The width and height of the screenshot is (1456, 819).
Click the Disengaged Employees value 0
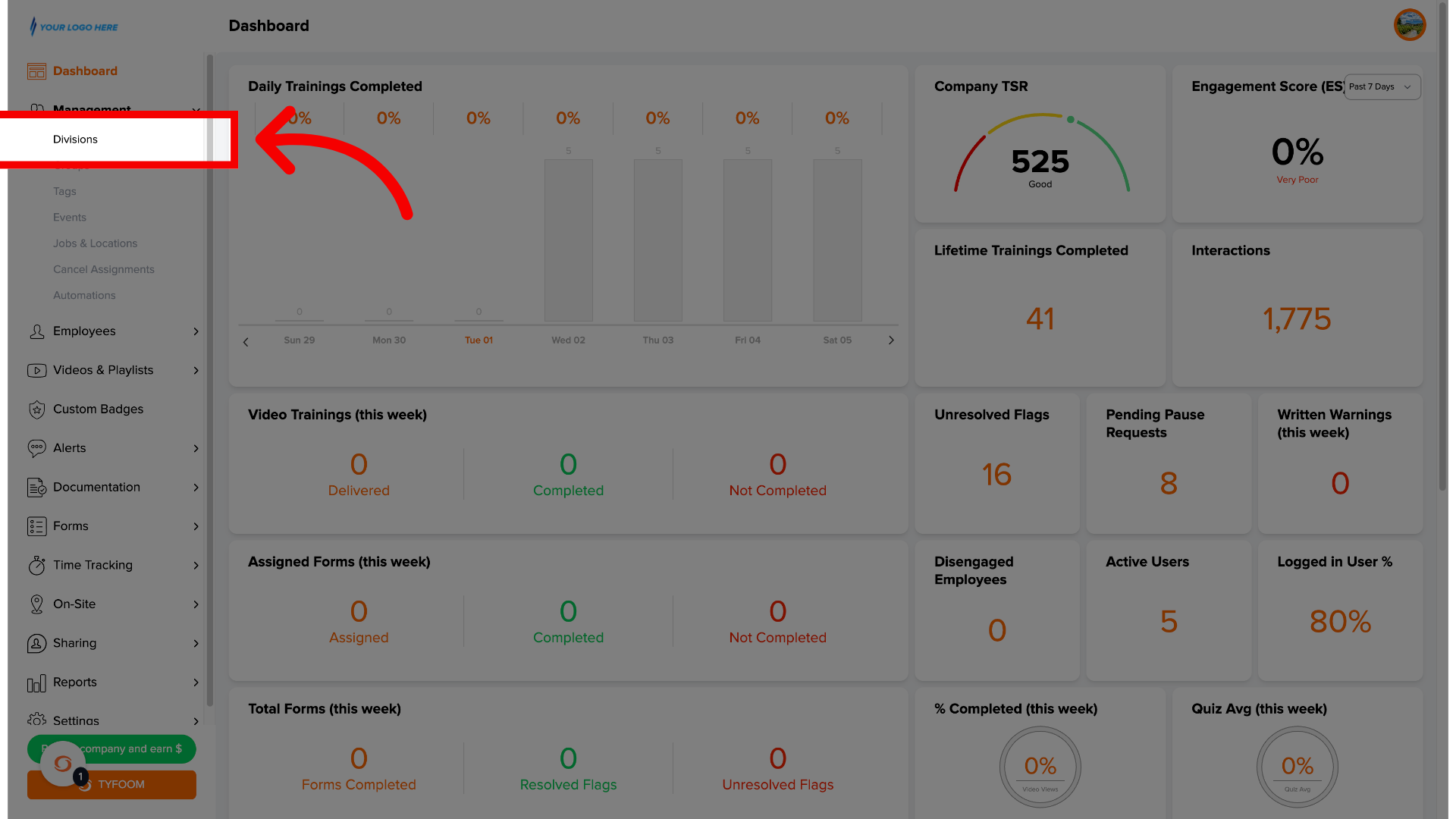point(996,631)
